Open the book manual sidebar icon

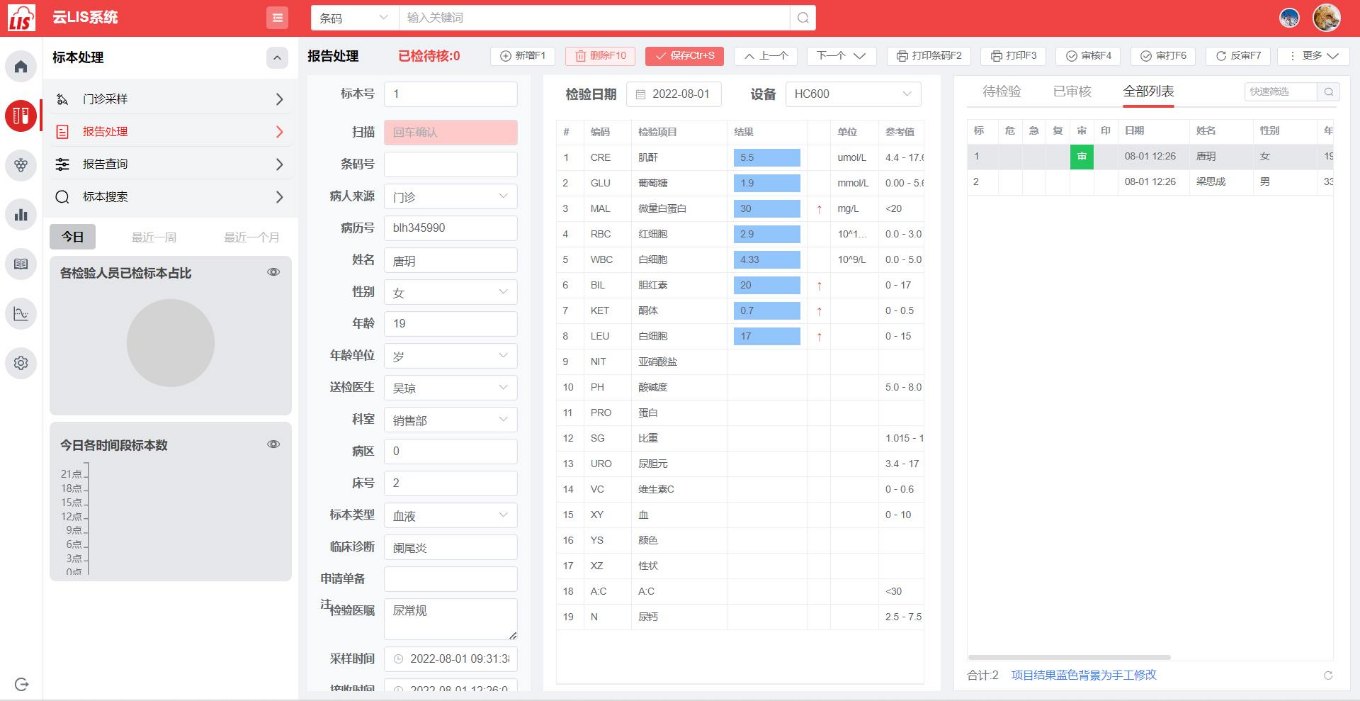[21, 264]
